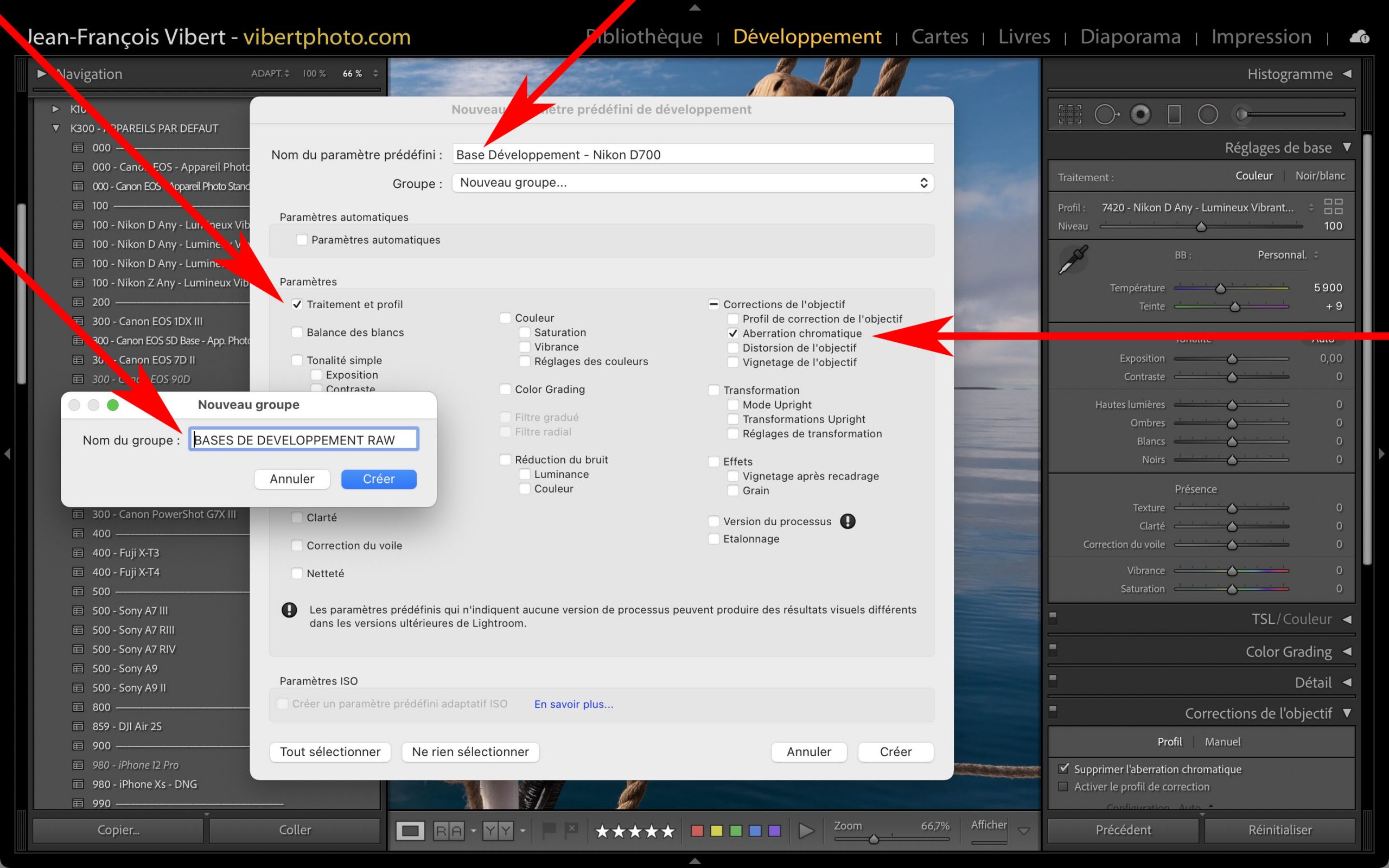Click the cloud sync status icon
This screenshot has width=1389, height=868.
click(1359, 38)
